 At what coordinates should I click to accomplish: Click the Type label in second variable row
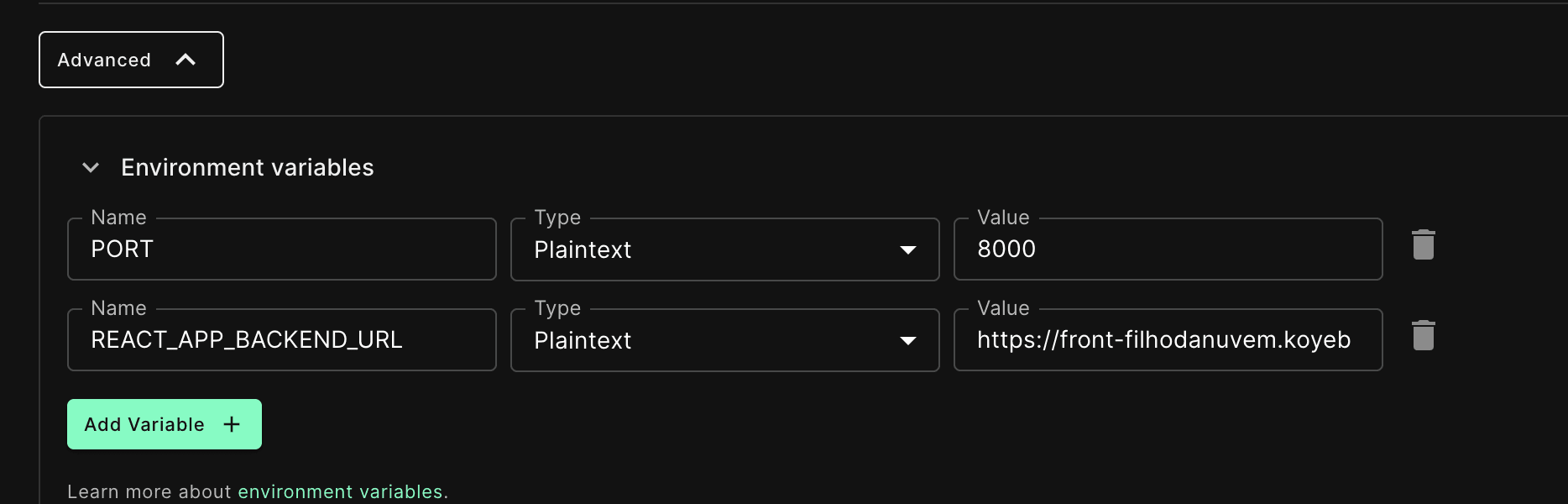557,308
